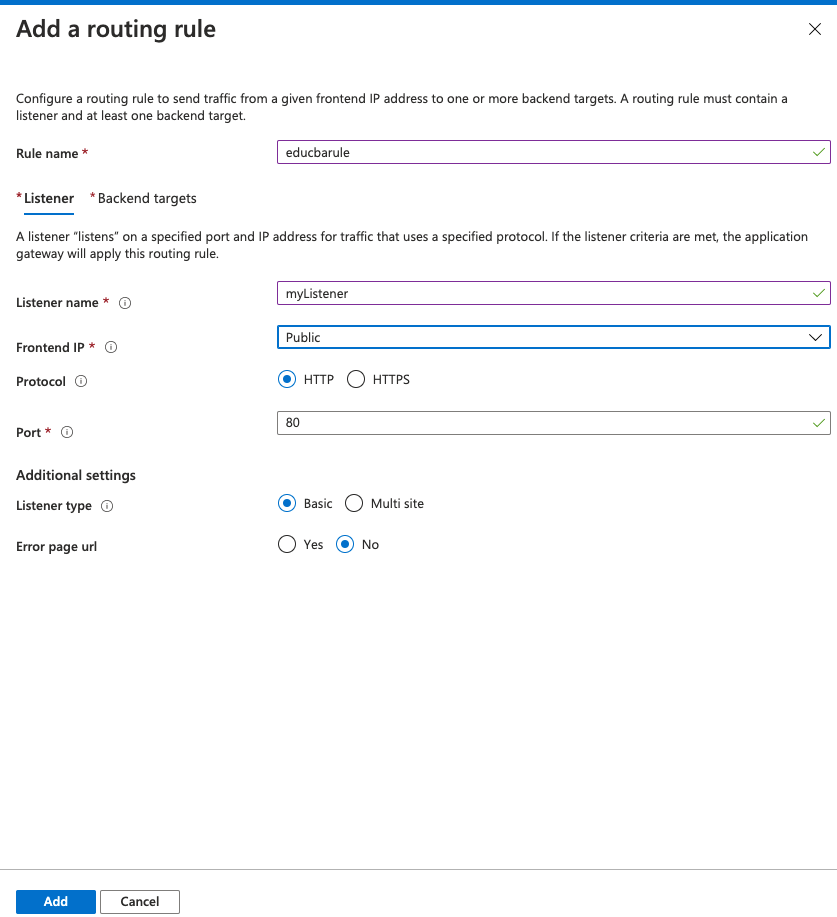Click into the Port field
Screen dimensions: 837x917
point(553,423)
